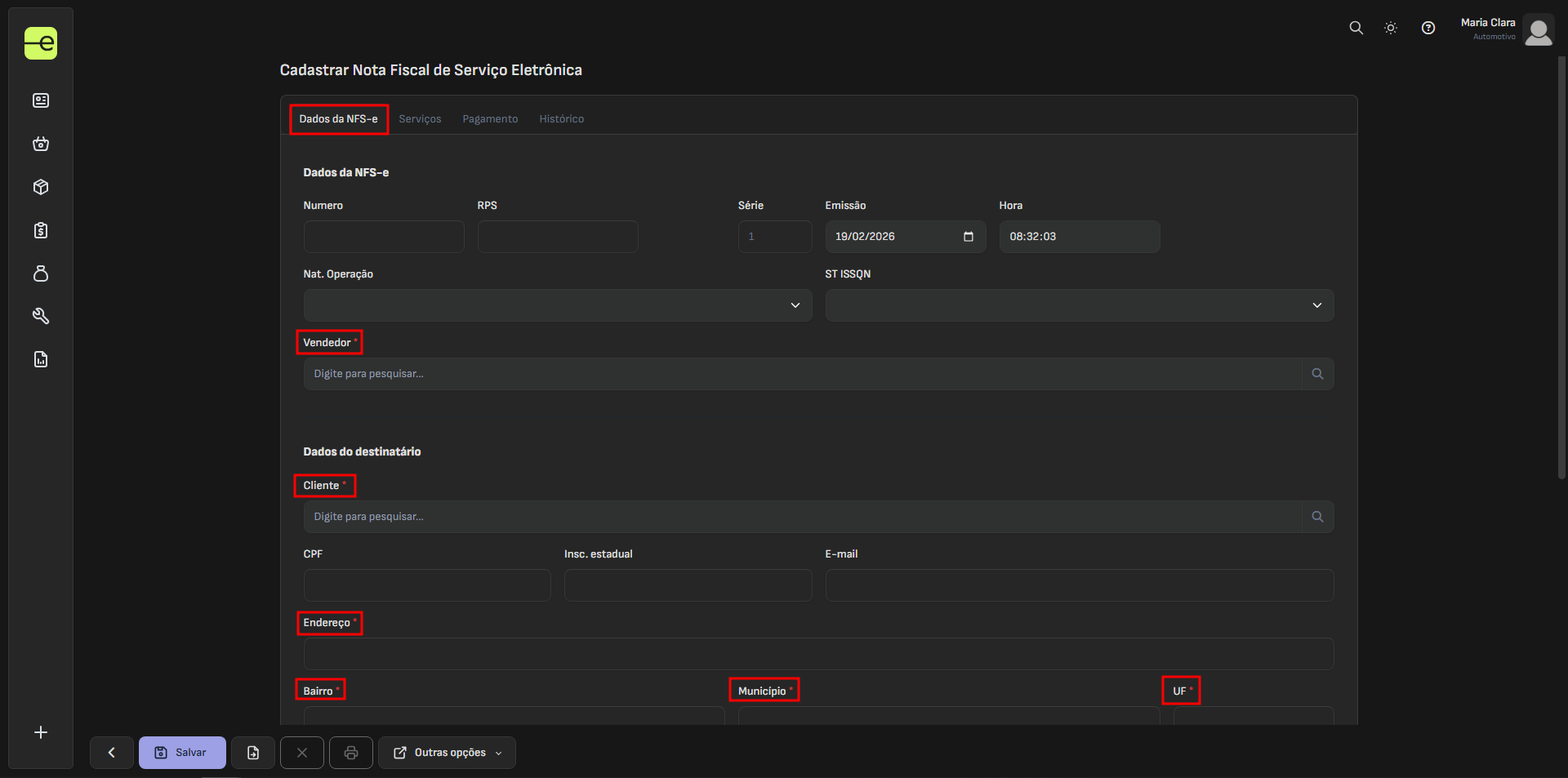
Task: Click the plus icon in sidebar
Action: tap(41, 732)
